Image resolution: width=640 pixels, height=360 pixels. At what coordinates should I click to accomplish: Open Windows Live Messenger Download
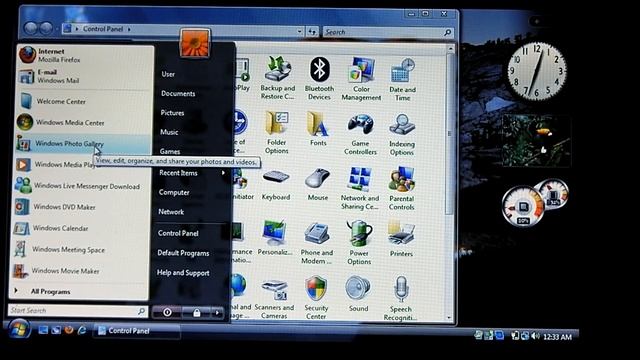(x=82, y=186)
